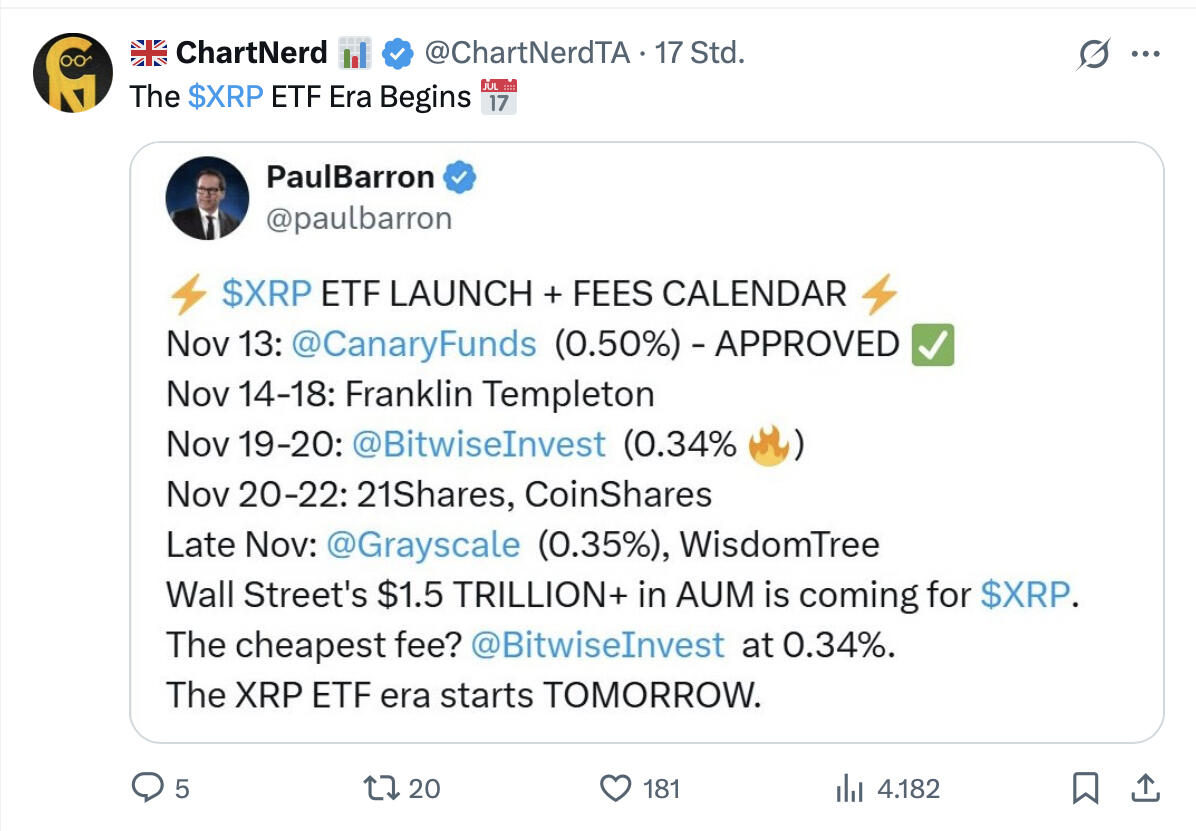Click the reply comment icon
The image size is (1196, 831).
(x=148, y=788)
